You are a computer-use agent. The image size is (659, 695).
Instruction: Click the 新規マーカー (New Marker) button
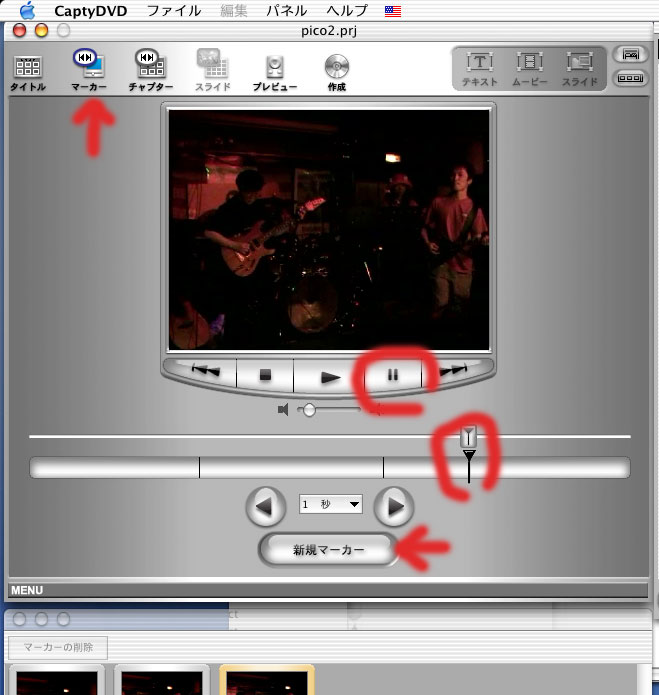[x=328, y=550]
